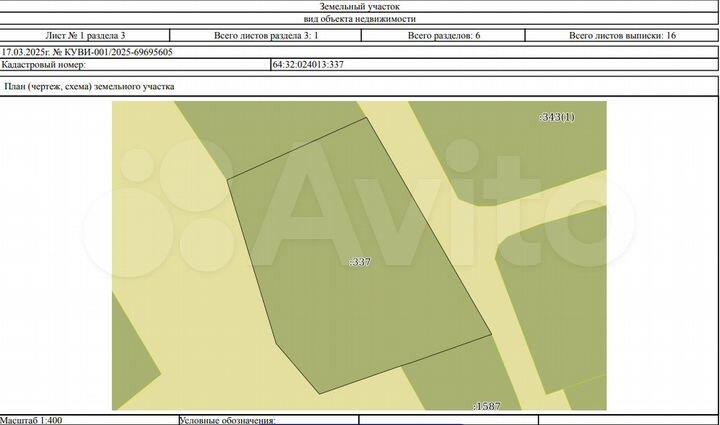Click the "вид объекта недвижимости" subtitle
Viewport: 720px width, 425px height.
tap(358, 19)
